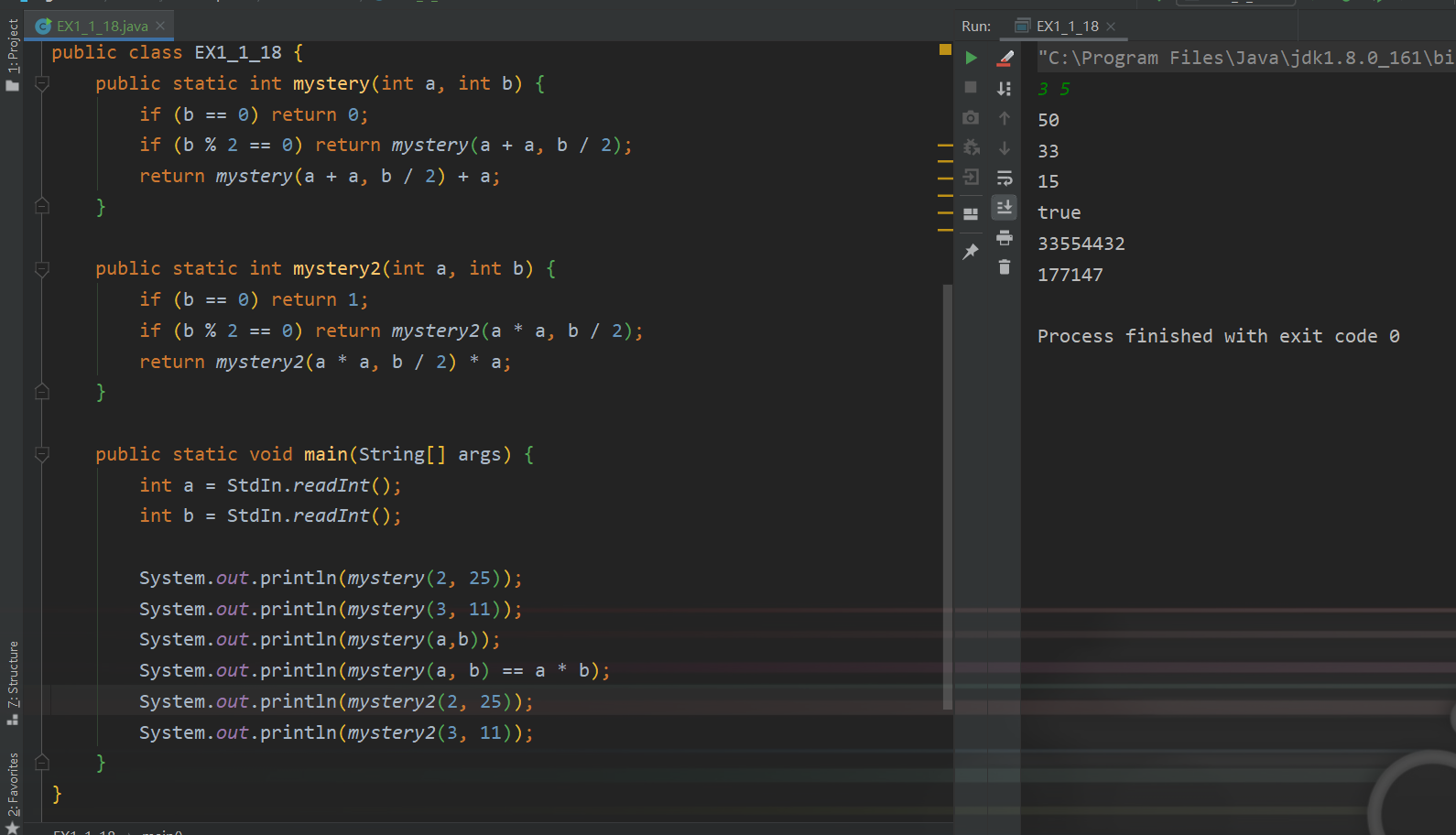The width and height of the screenshot is (1456, 835).
Task: Click the Favorites star icon
Action: [x=13, y=828]
